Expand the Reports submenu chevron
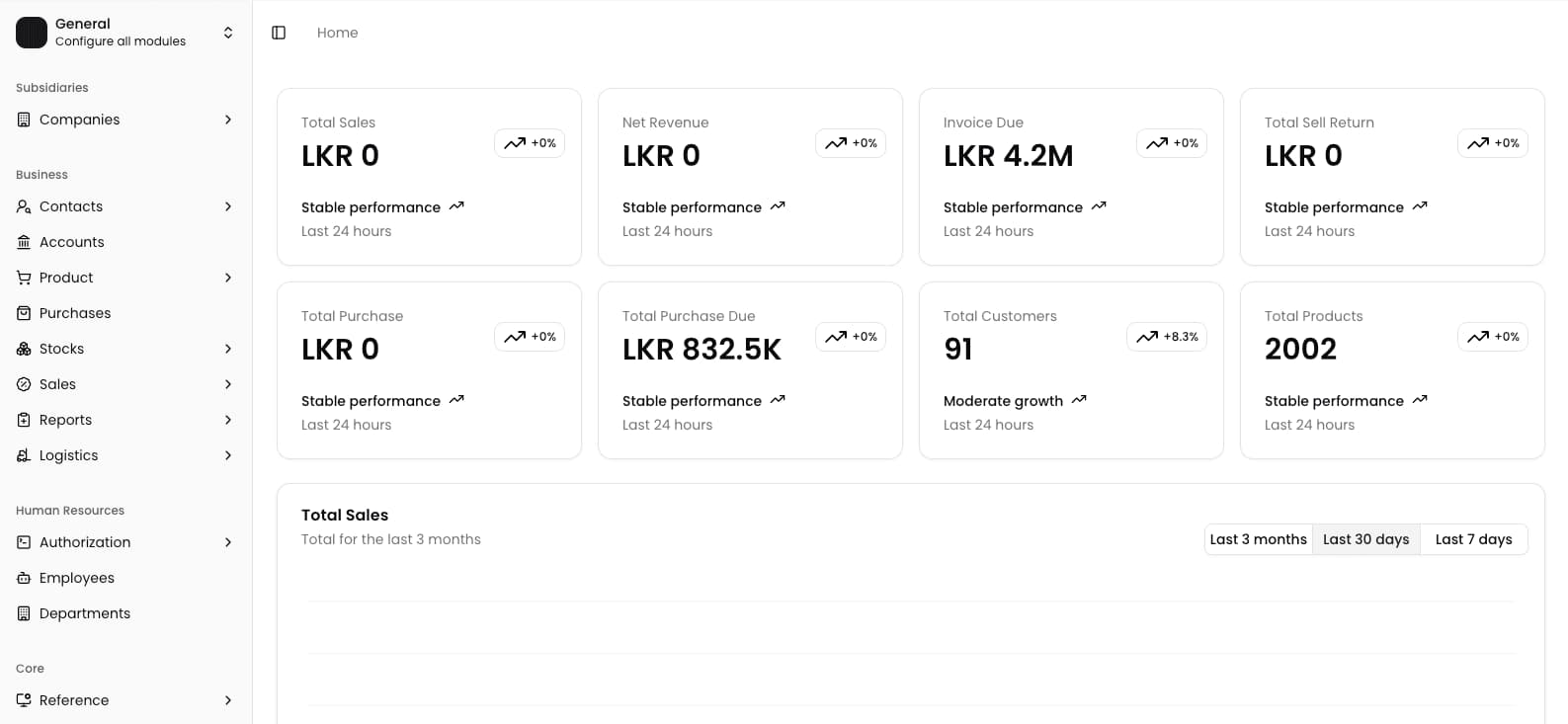 [x=228, y=420]
